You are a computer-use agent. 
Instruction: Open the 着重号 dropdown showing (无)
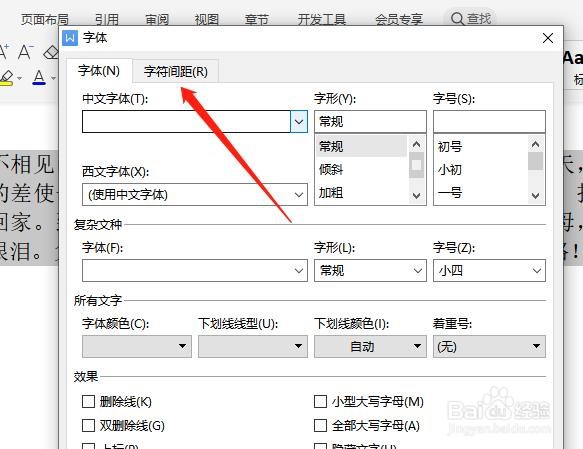489,346
